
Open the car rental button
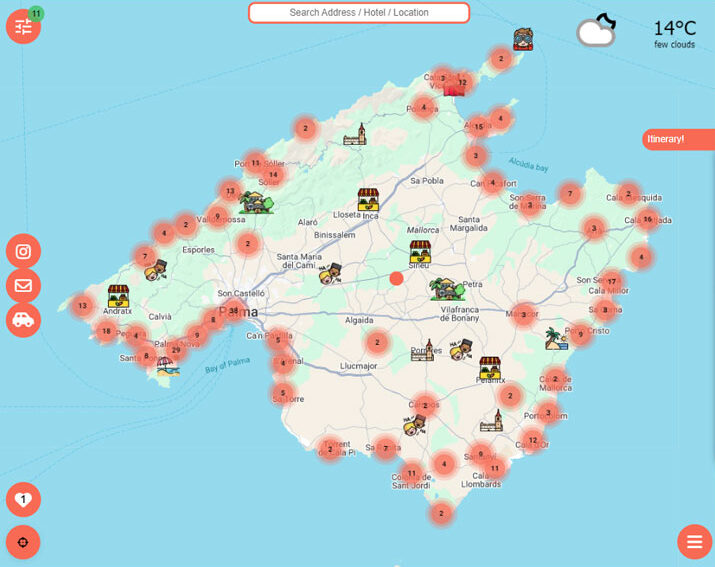[x=23, y=320]
